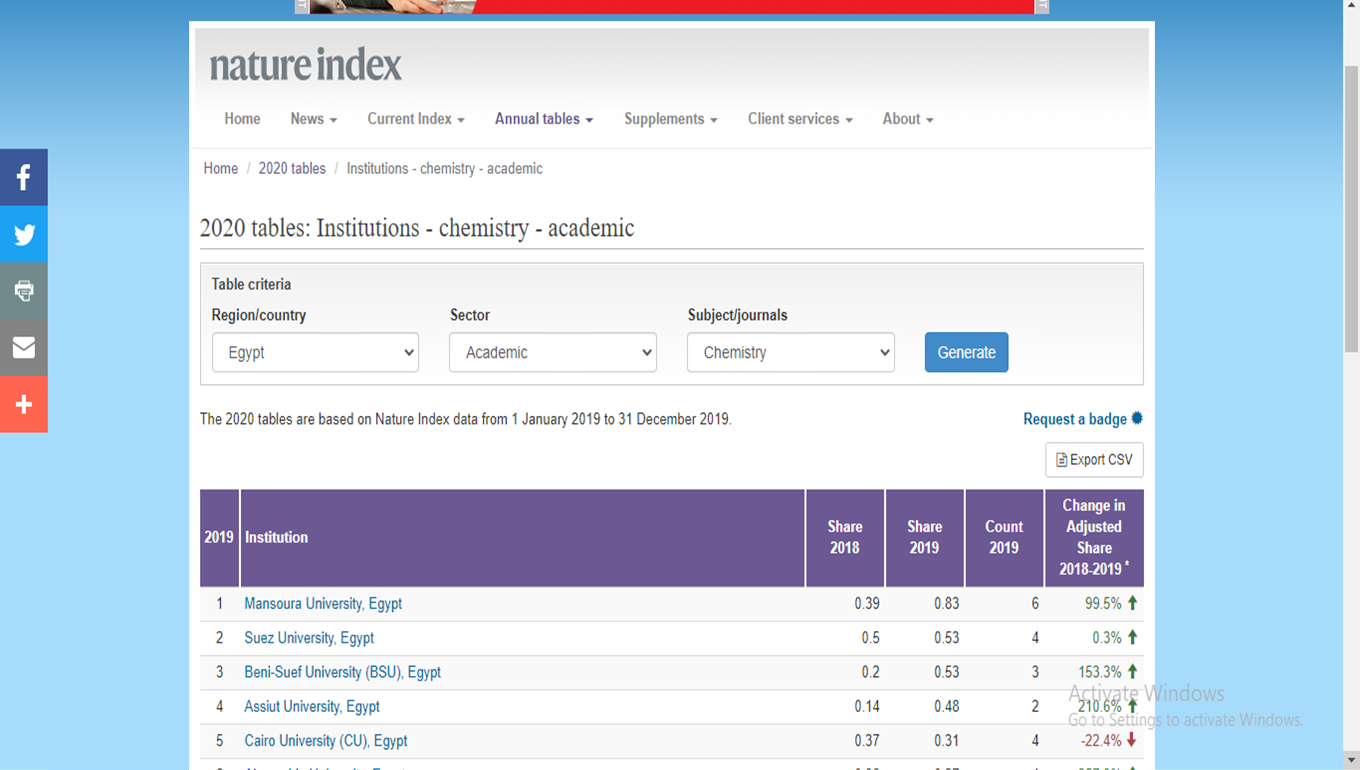Share page via Twitter icon
1360x770 pixels.
[24, 234]
